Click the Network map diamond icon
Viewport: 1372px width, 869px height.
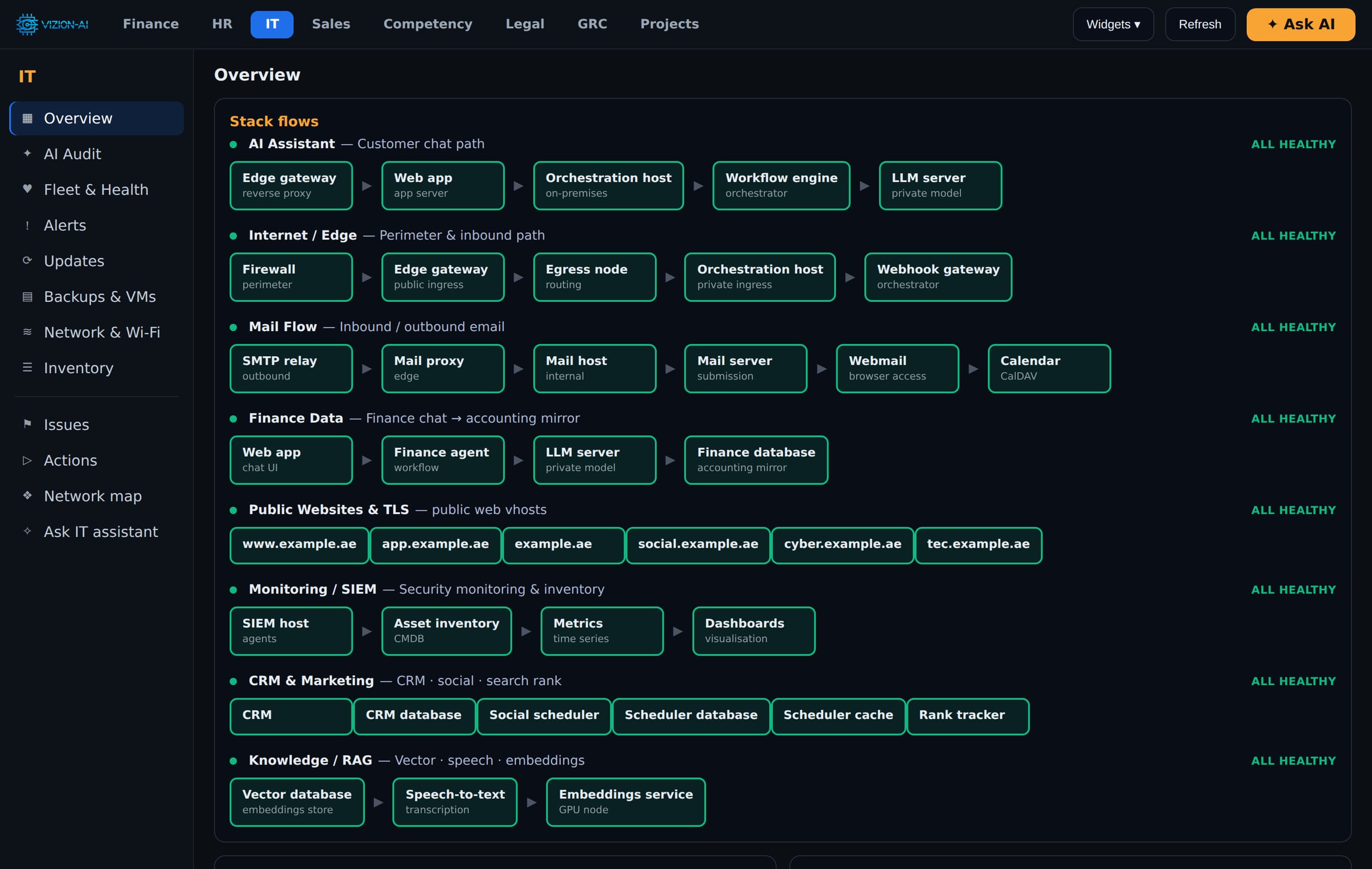point(27,495)
